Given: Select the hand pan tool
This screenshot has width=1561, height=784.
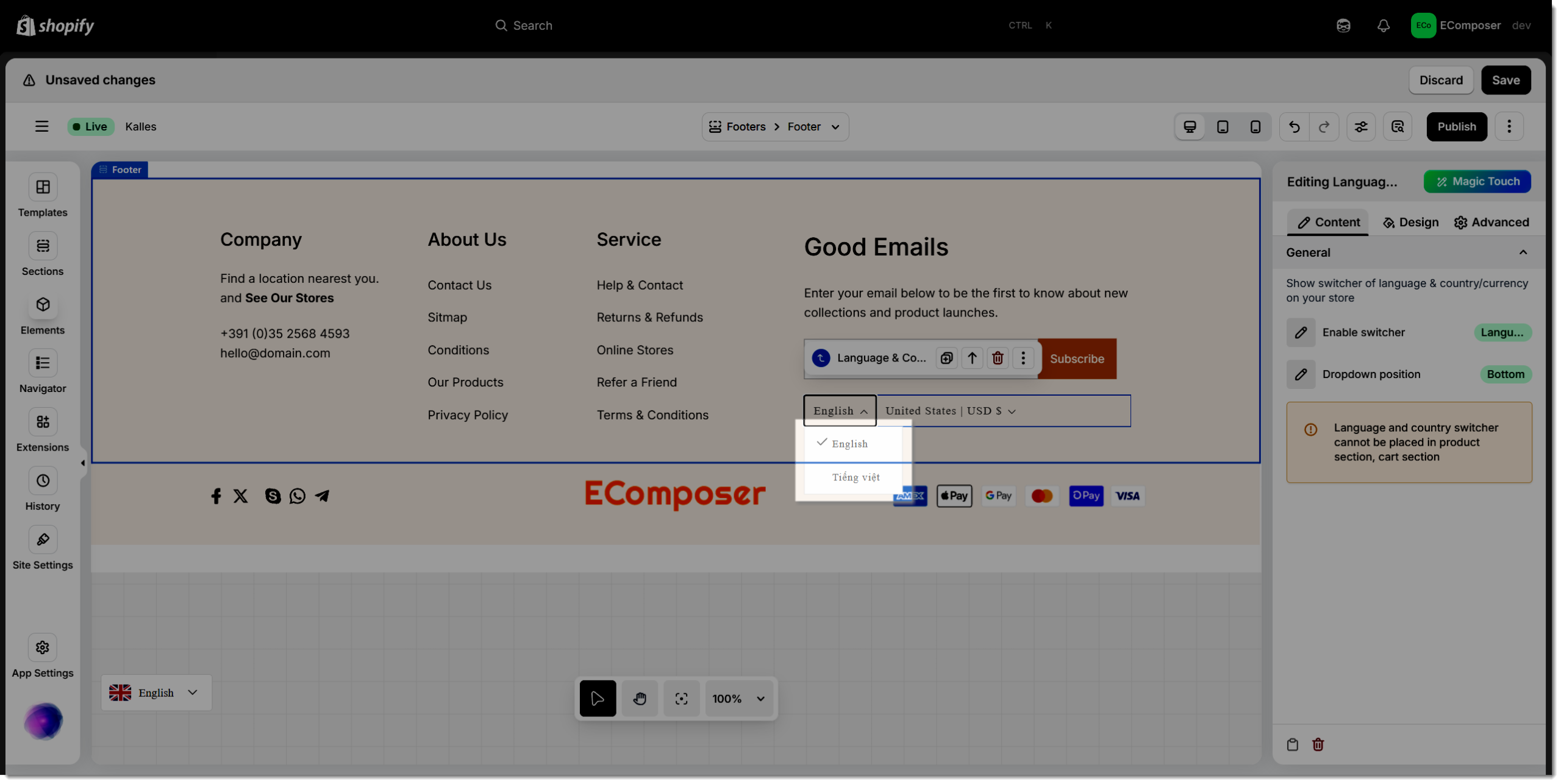Looking at the screenshot, I should coord(639,699).
